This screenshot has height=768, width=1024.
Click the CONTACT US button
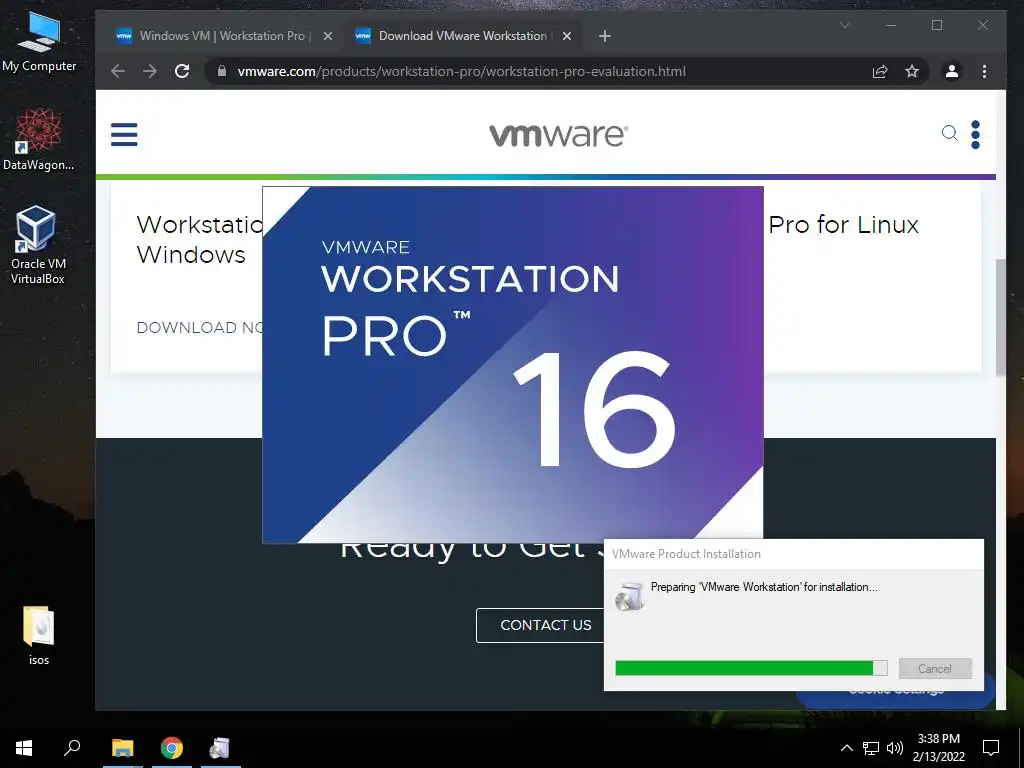click(x=541, y=625)
